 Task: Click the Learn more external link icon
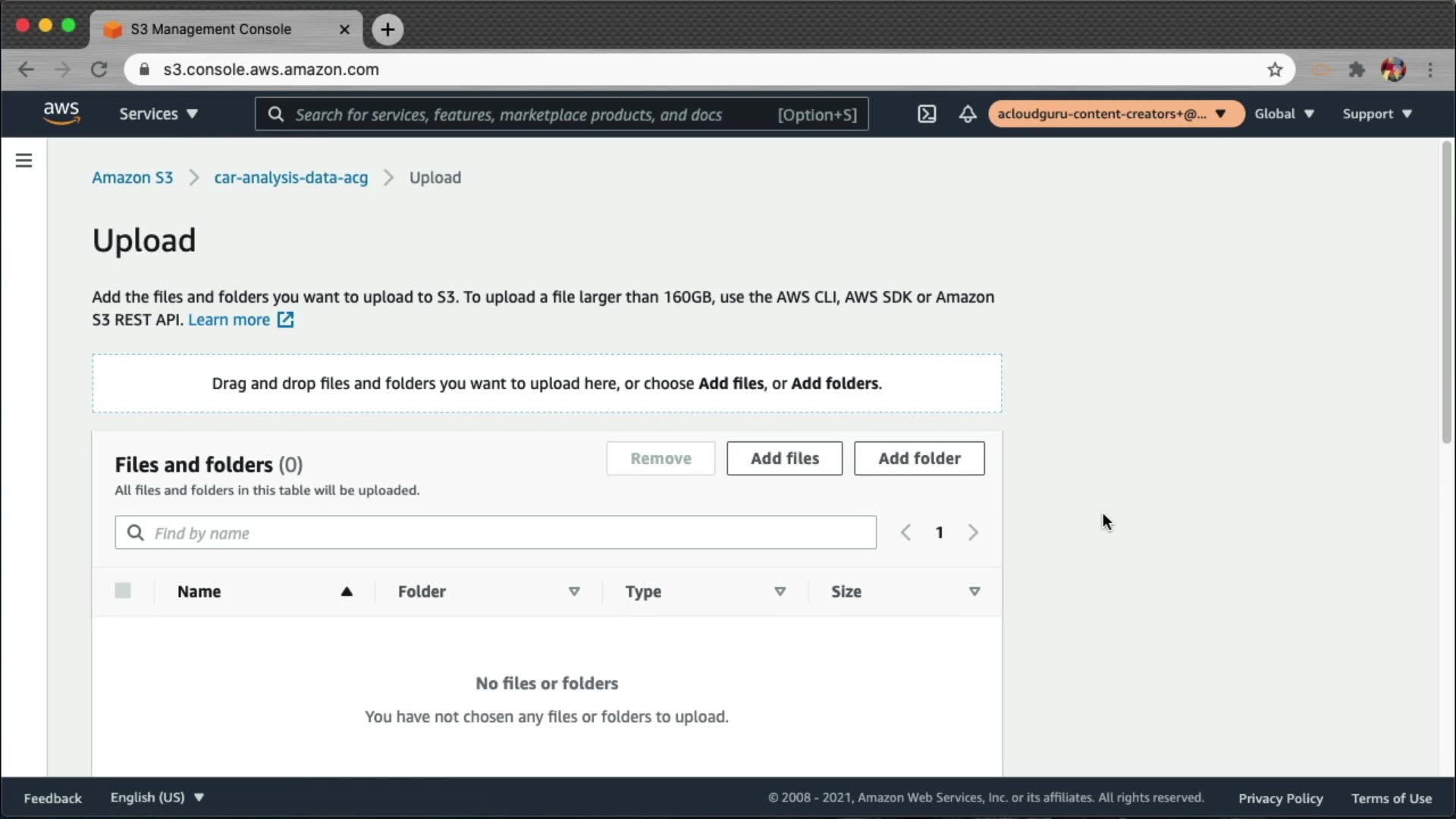point(285,320)
